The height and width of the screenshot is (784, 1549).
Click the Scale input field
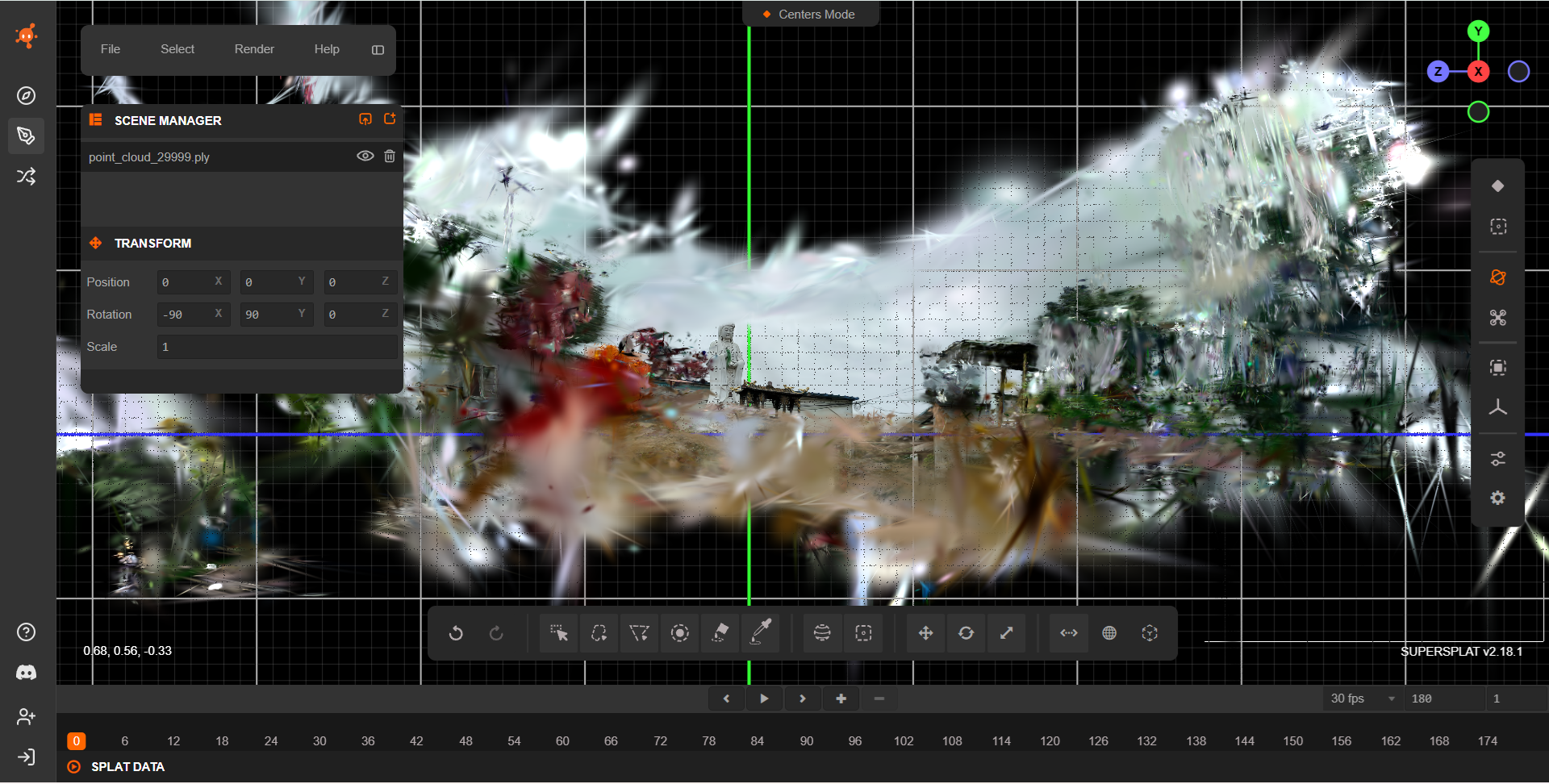tap(277, 347)
